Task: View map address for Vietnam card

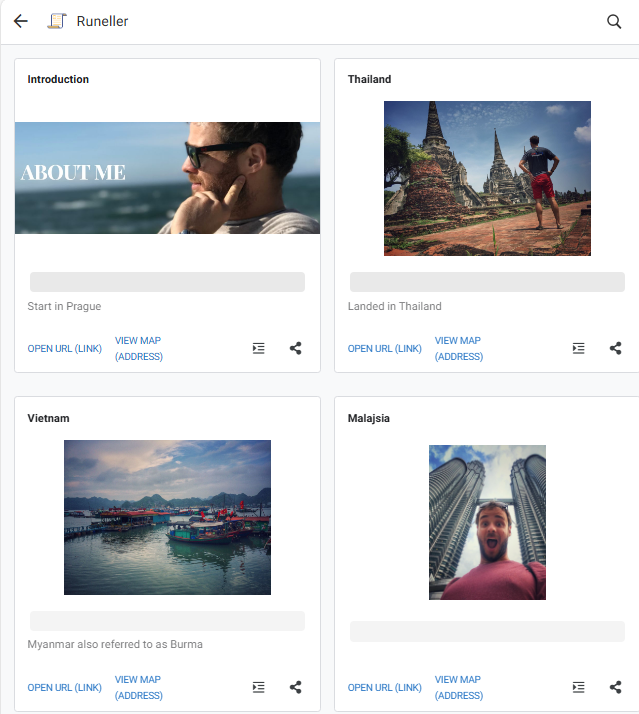Action: [x=139, y=687]
